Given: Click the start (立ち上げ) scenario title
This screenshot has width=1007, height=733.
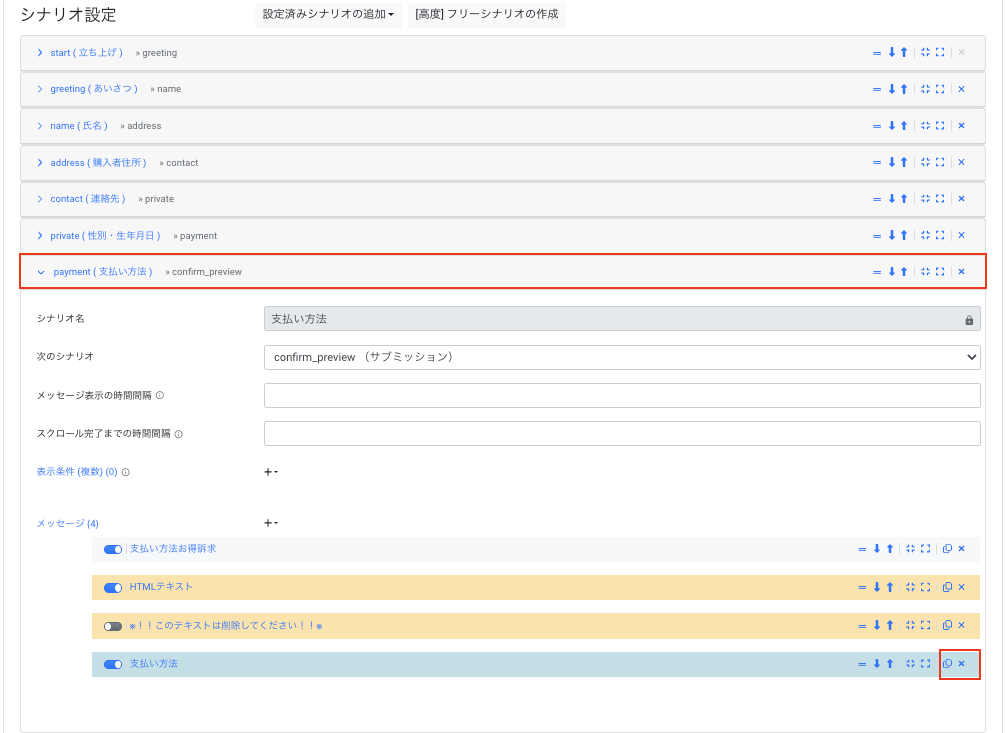Looking at the screenshot, I should [87, 53].
